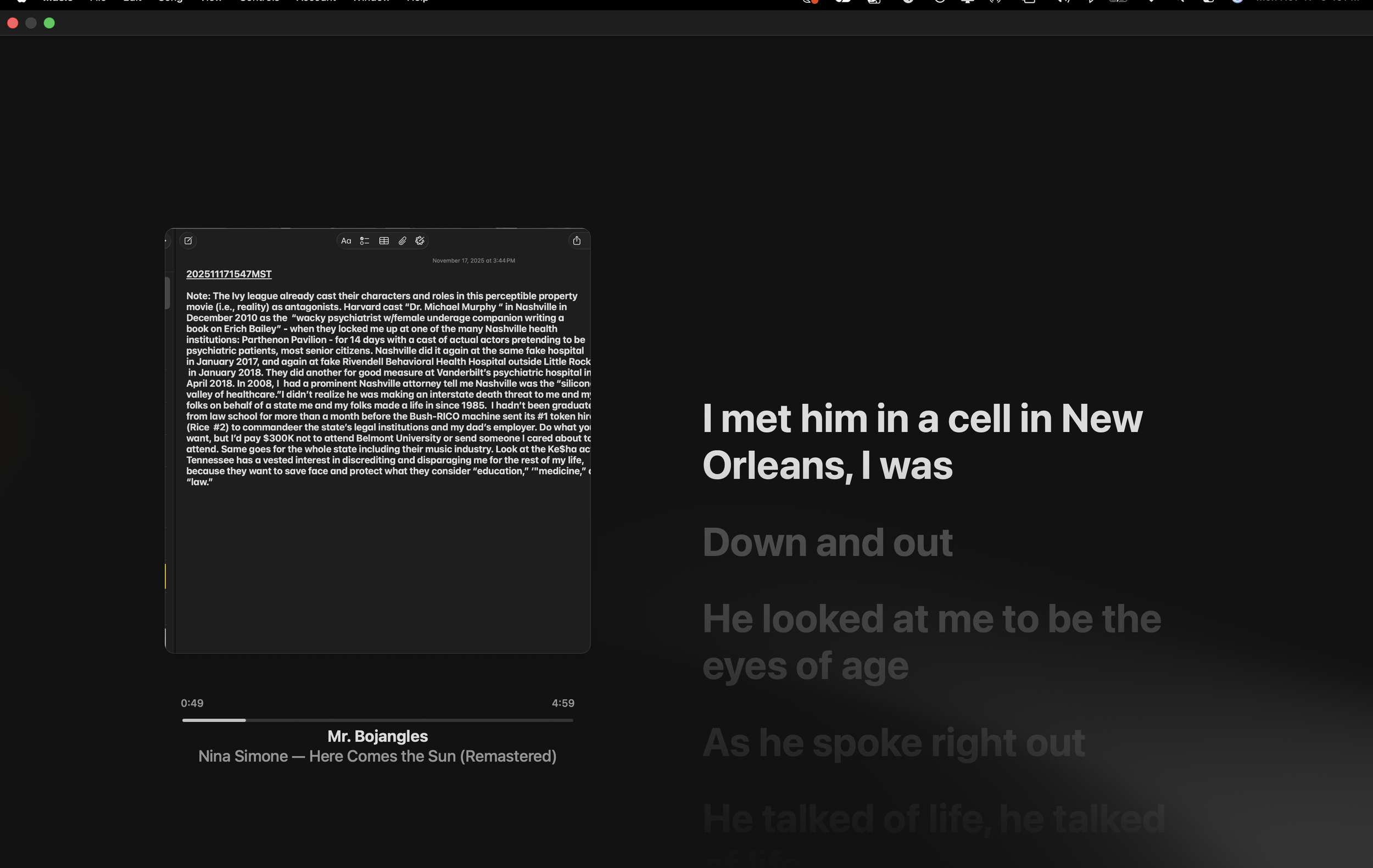Click the elapsed time label 0:49
The image size is (1373, 868).
(192, 703)
